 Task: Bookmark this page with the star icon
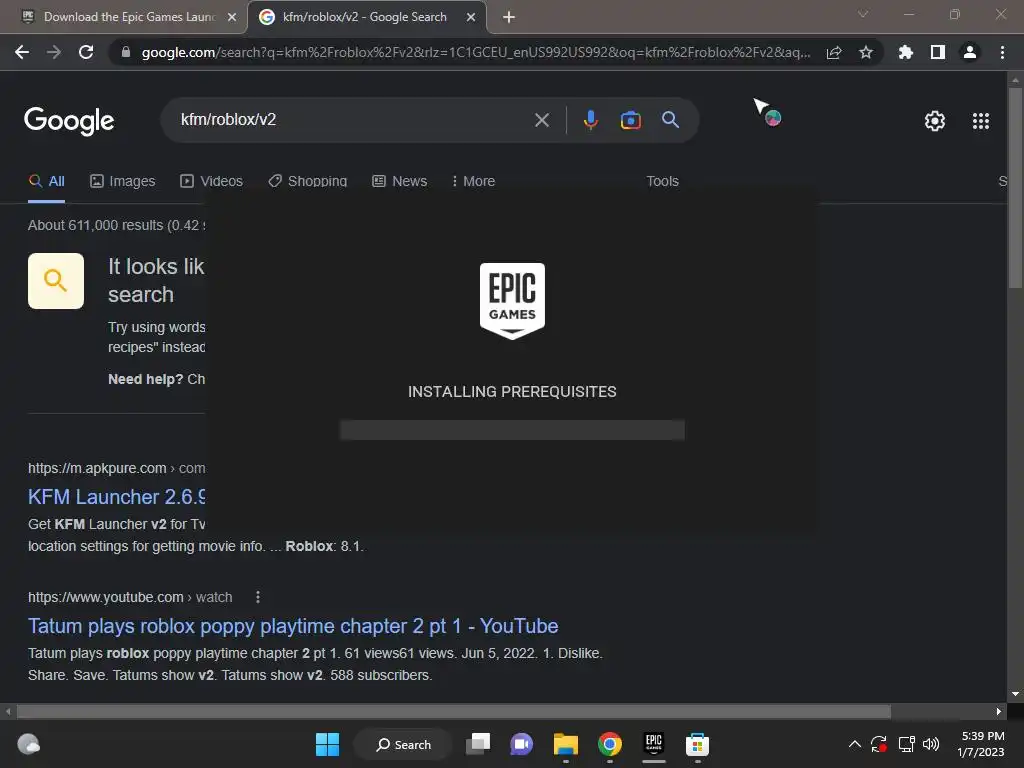tap(865, 52)
